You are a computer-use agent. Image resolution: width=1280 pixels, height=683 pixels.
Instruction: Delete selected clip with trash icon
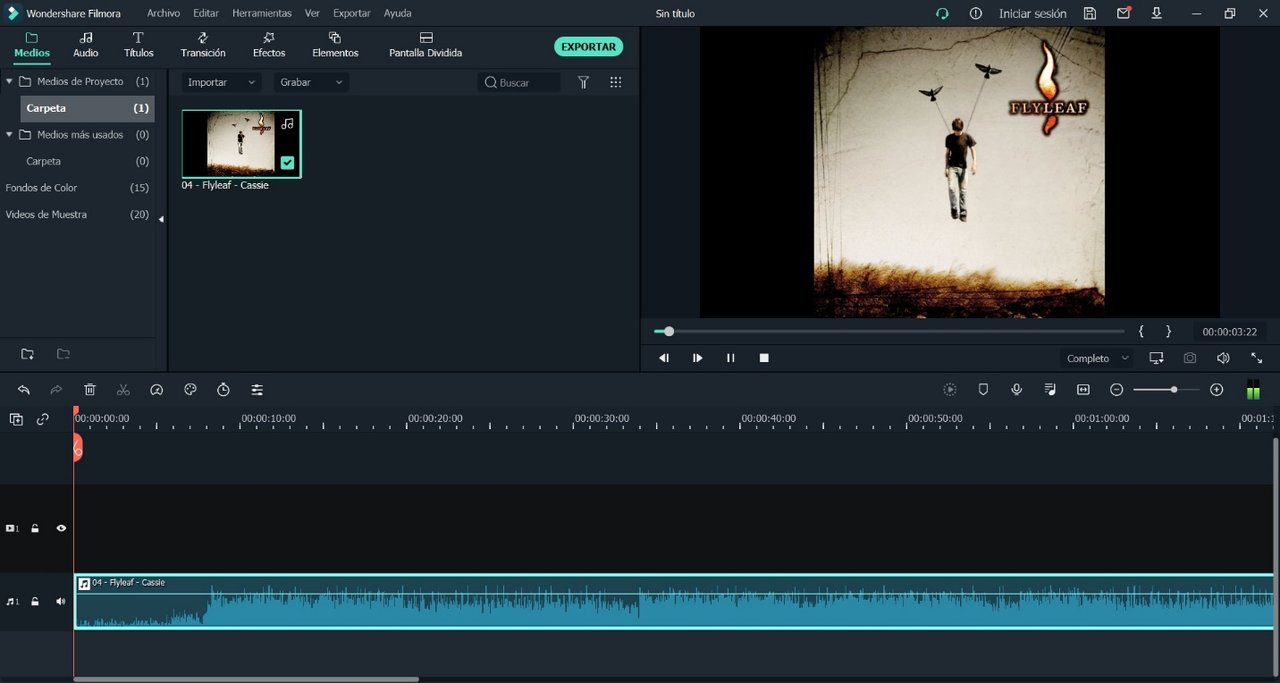tap(90, 390)
